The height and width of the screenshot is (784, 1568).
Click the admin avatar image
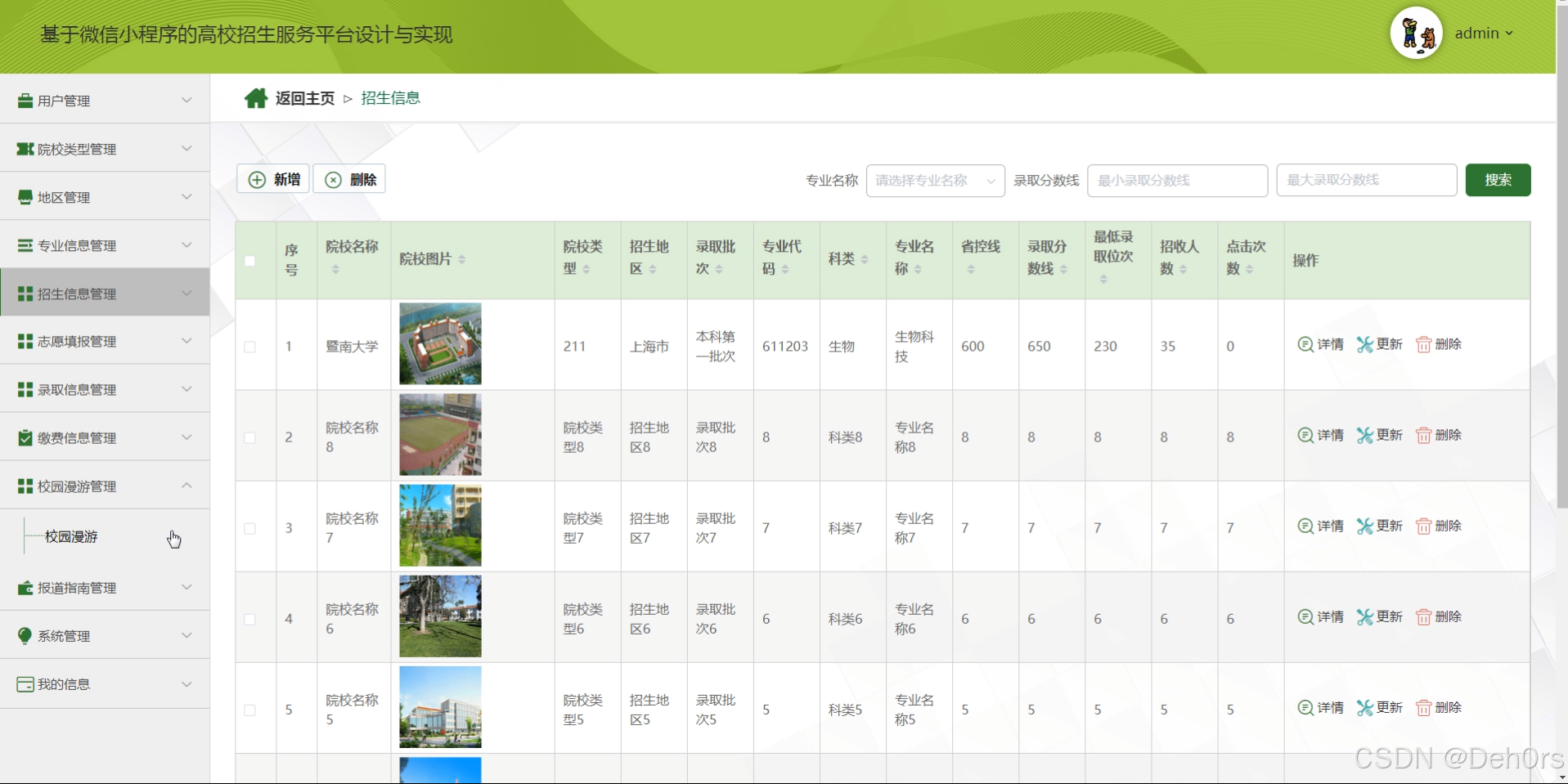point(1416,34)
